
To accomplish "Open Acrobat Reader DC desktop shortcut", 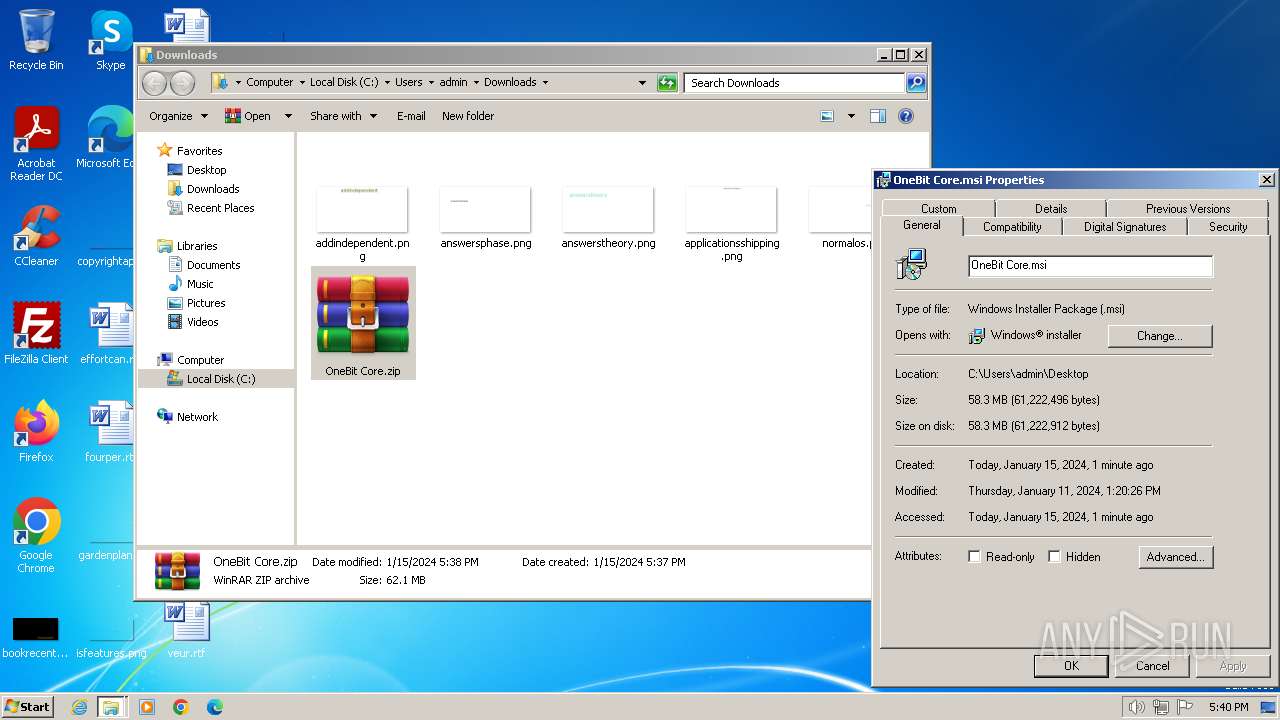I will click(36, 144).
